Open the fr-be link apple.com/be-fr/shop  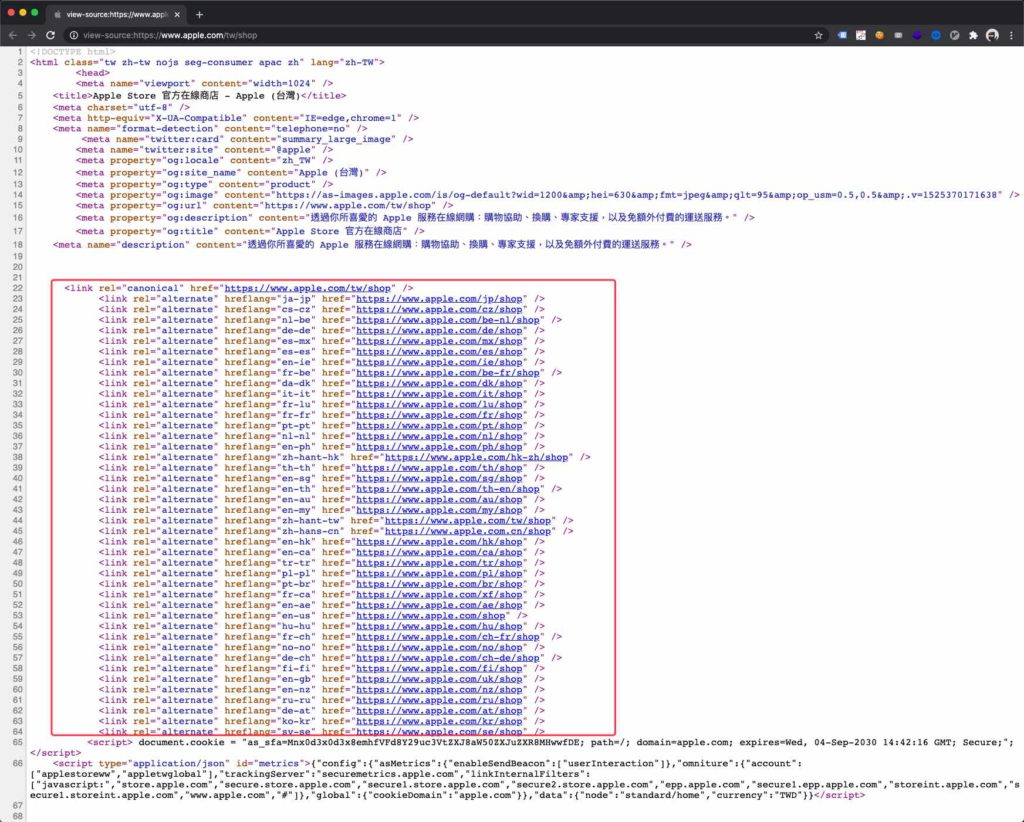click(x=447, y=373)
